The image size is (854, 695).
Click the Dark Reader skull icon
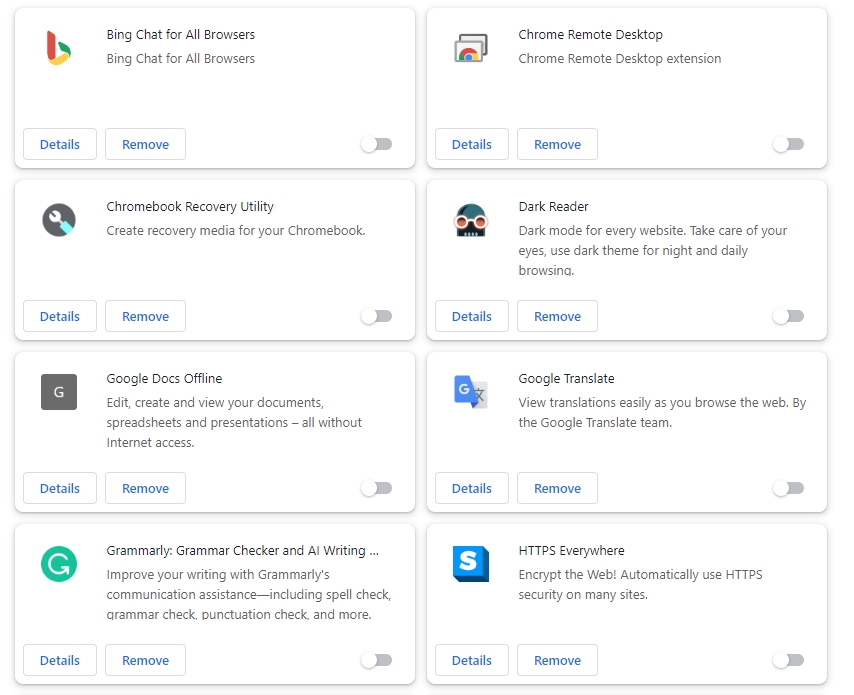[470, 219]
